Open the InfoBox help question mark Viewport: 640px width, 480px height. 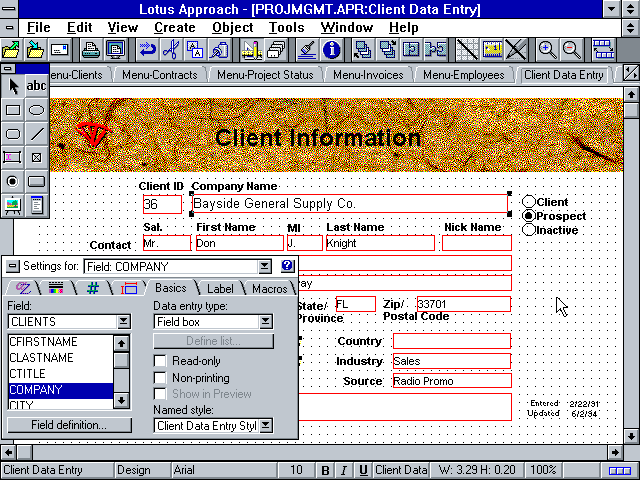(x=287, y=266)
